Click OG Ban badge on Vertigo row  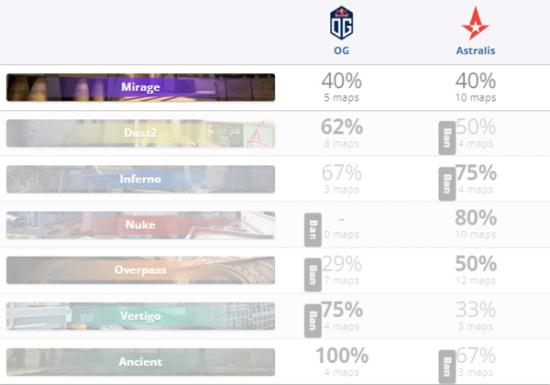coord(313,321)
